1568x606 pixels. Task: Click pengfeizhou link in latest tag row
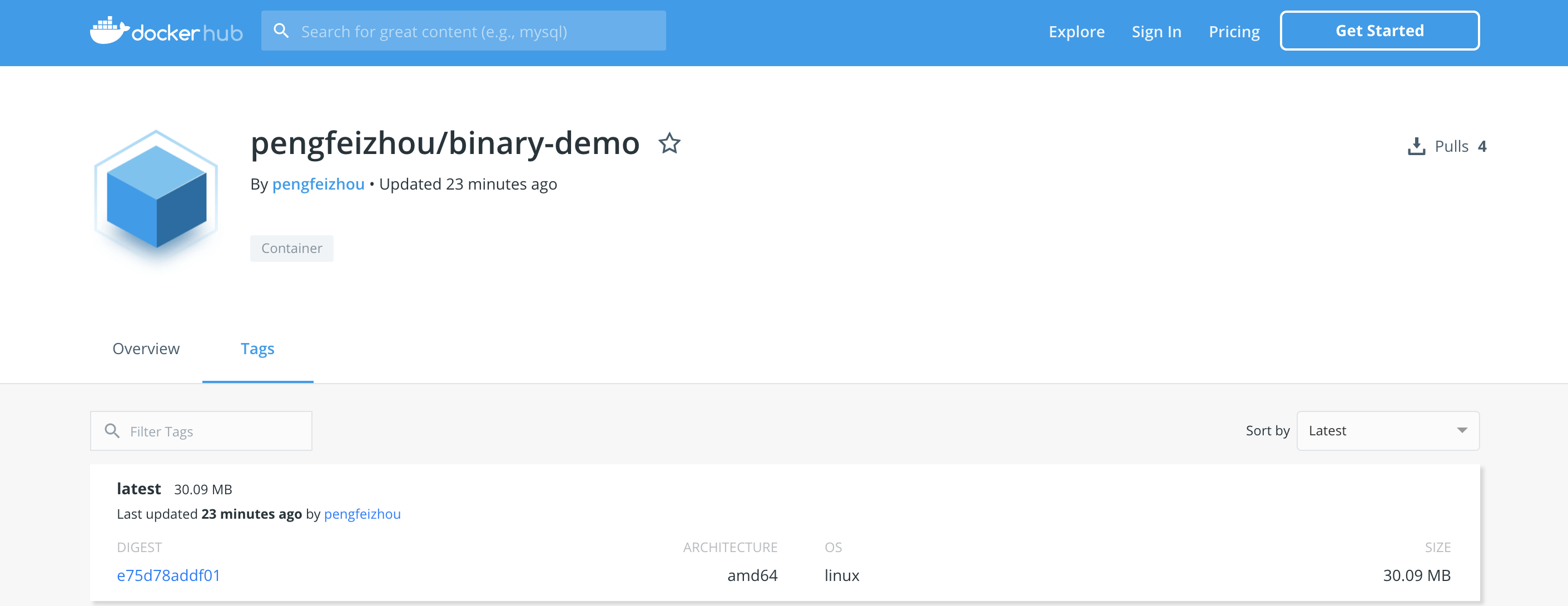tap(362, 514)
